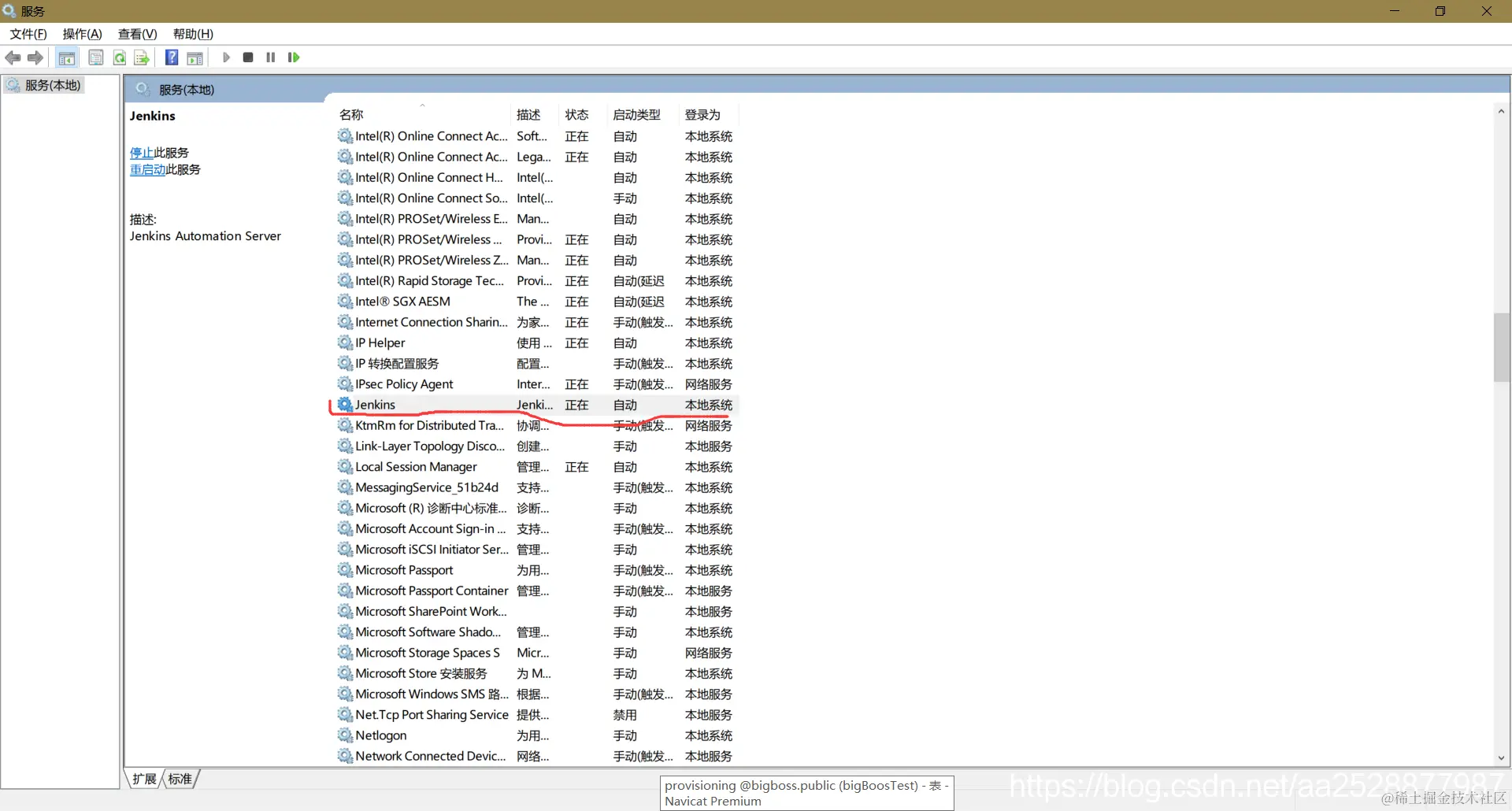The height and width of the screenshot is (811, 1512).
Task: Click the scrollbar down arrow of services list
Action: click(1502, 757)
